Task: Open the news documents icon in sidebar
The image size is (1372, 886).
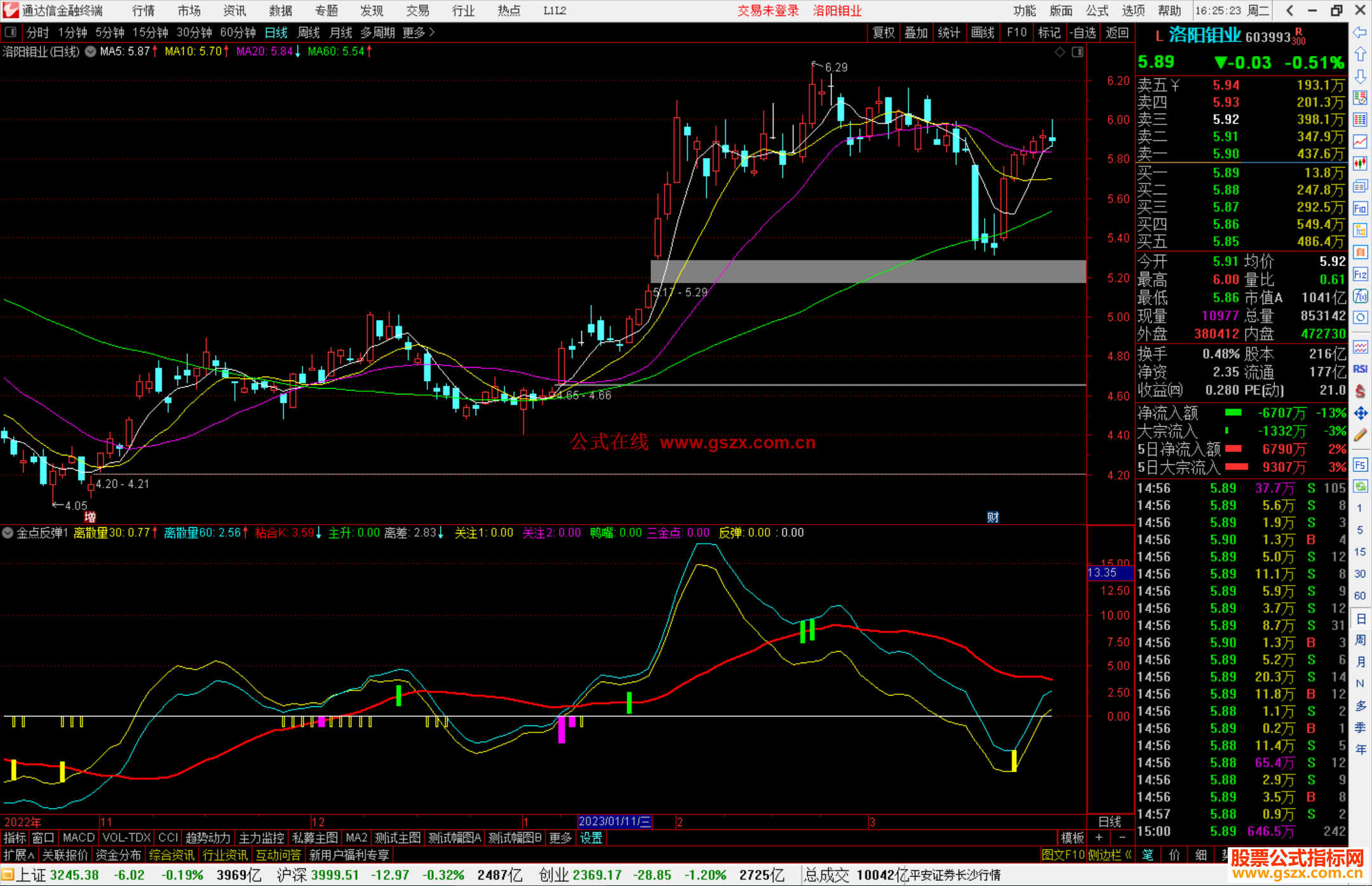Action: coord(1360,186)
